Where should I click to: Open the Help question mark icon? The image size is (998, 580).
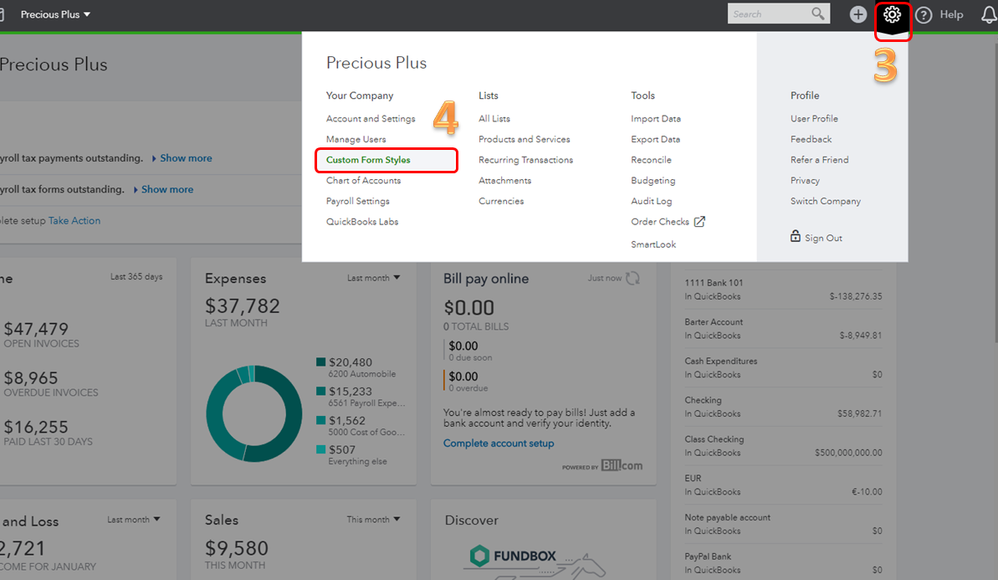pos(924,15)
